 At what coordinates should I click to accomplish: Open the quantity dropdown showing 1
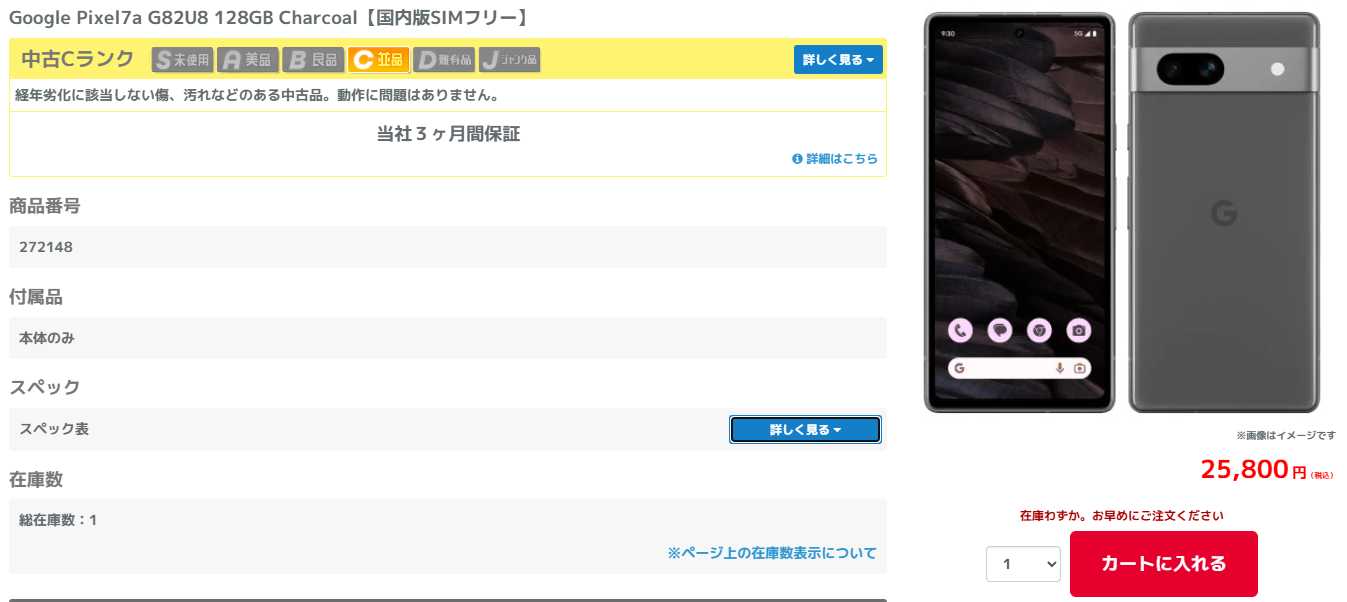point(1023,564)
